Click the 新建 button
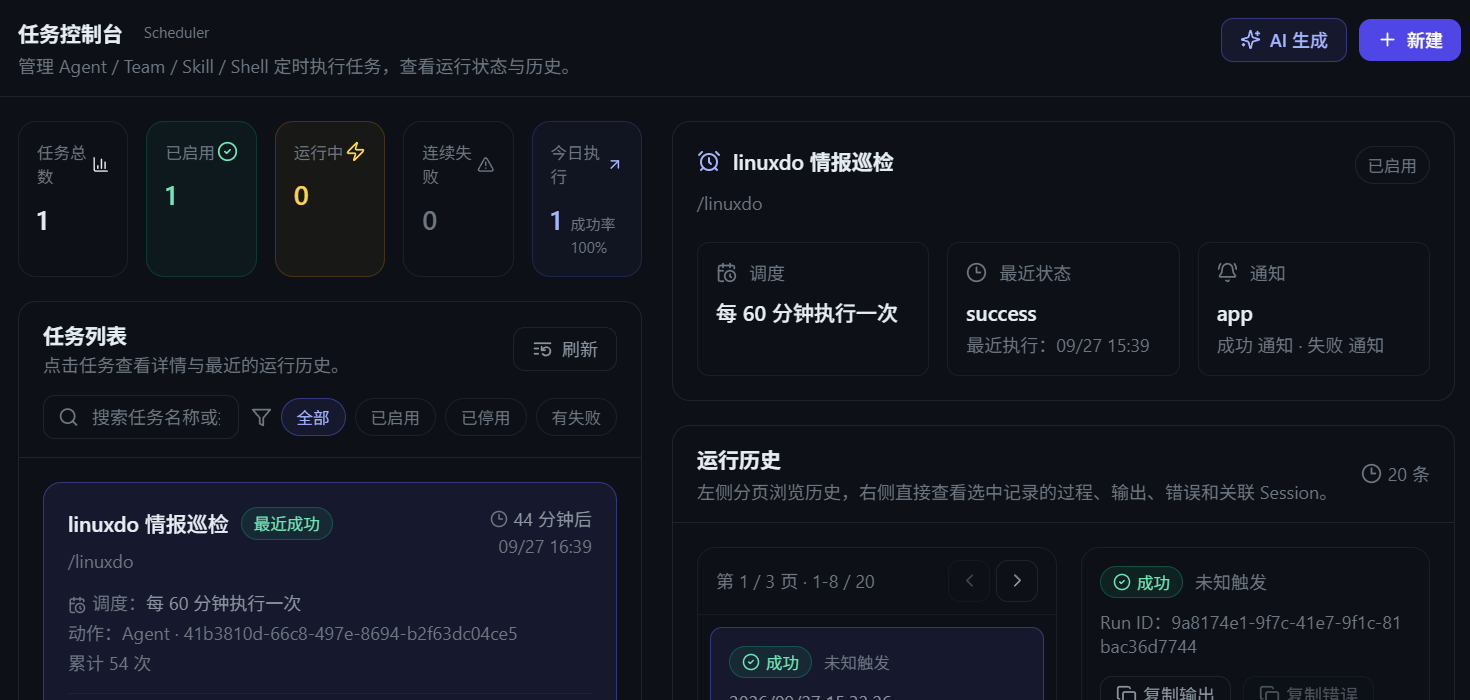The height and width of the screenshot is (700, 1470). (x=1410, y=40)
